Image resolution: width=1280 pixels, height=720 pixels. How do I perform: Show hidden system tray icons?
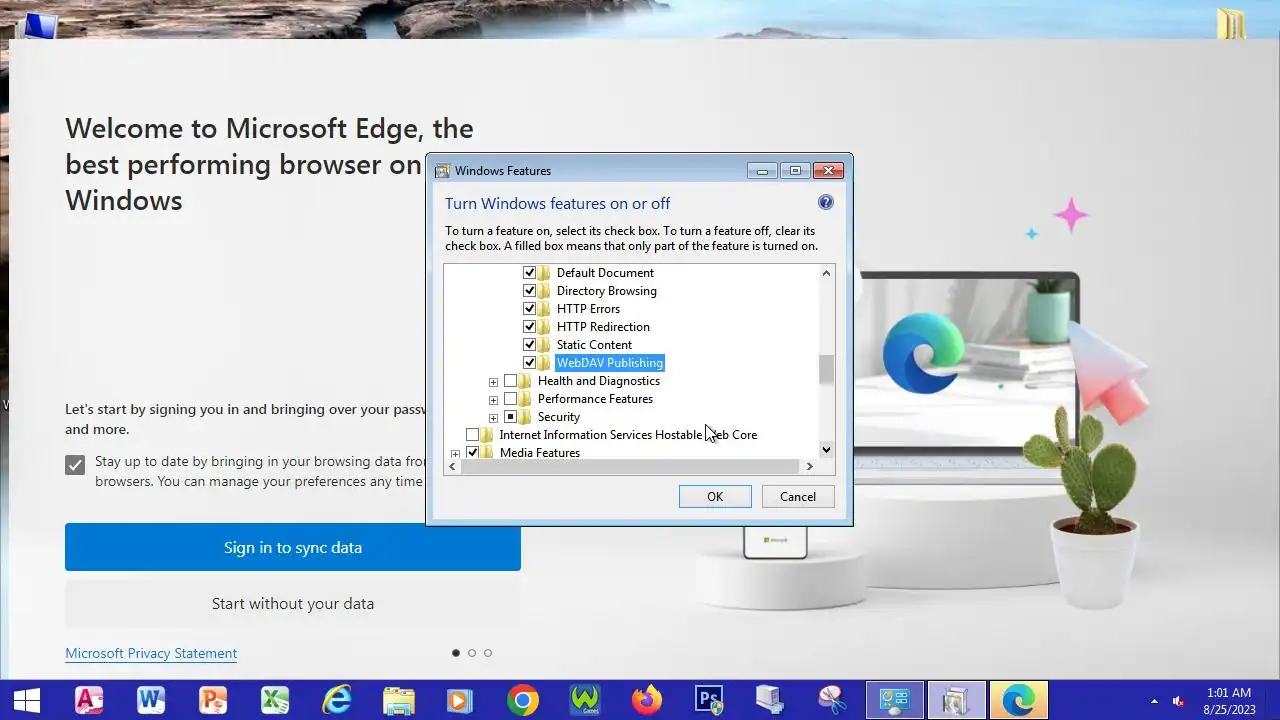tap(1154, 701)
